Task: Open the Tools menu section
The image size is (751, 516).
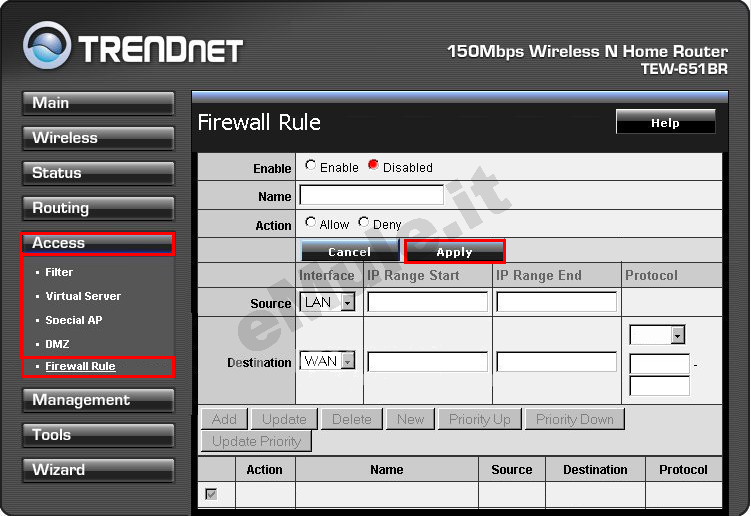Action: 98,436
